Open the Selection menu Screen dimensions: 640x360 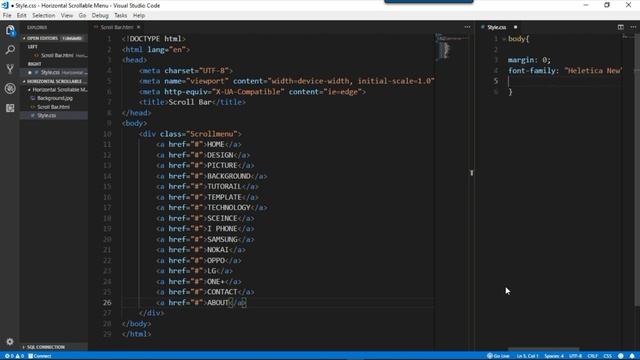(44, 16)
